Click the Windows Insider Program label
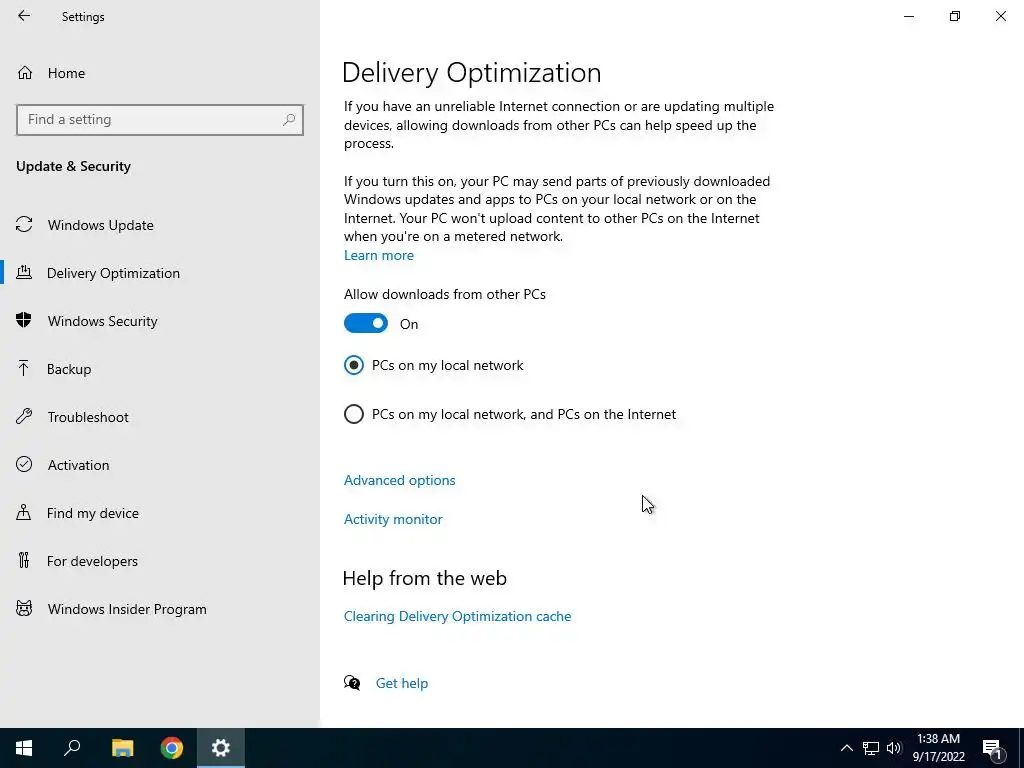The width and height of the screenshot is (1024, 768). point(127,609)
